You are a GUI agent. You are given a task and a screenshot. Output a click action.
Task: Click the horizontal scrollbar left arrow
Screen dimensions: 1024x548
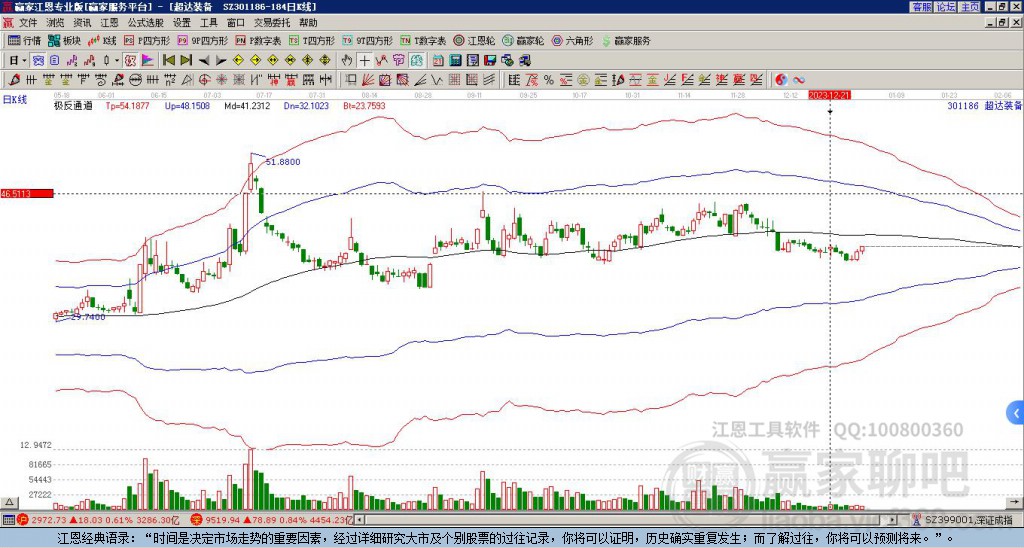coord(359,520)
